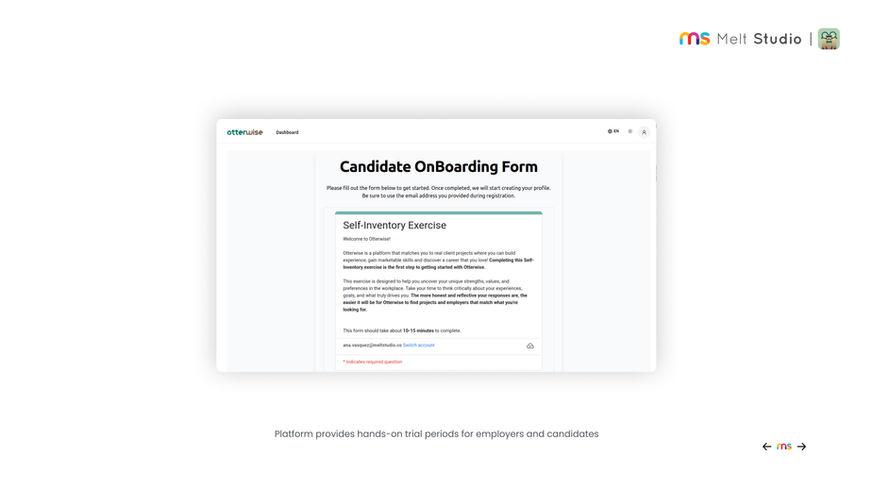This screenshot has width=872, height=491.
Task: Click the 'Indicates required question' note
Action: coord(372,362)
